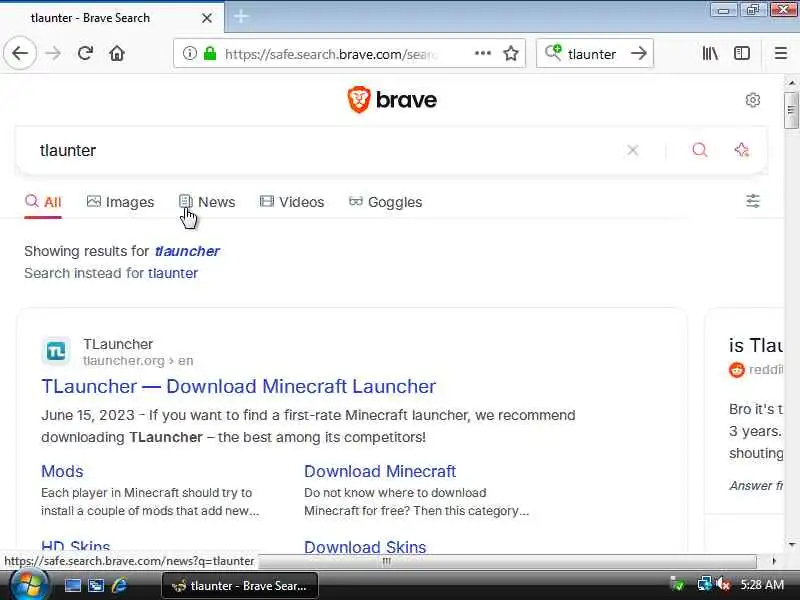Open Brave Search settings gear
Image resolution: width=800 pixels, height=600 pixels.
click(x=753, y=100)
